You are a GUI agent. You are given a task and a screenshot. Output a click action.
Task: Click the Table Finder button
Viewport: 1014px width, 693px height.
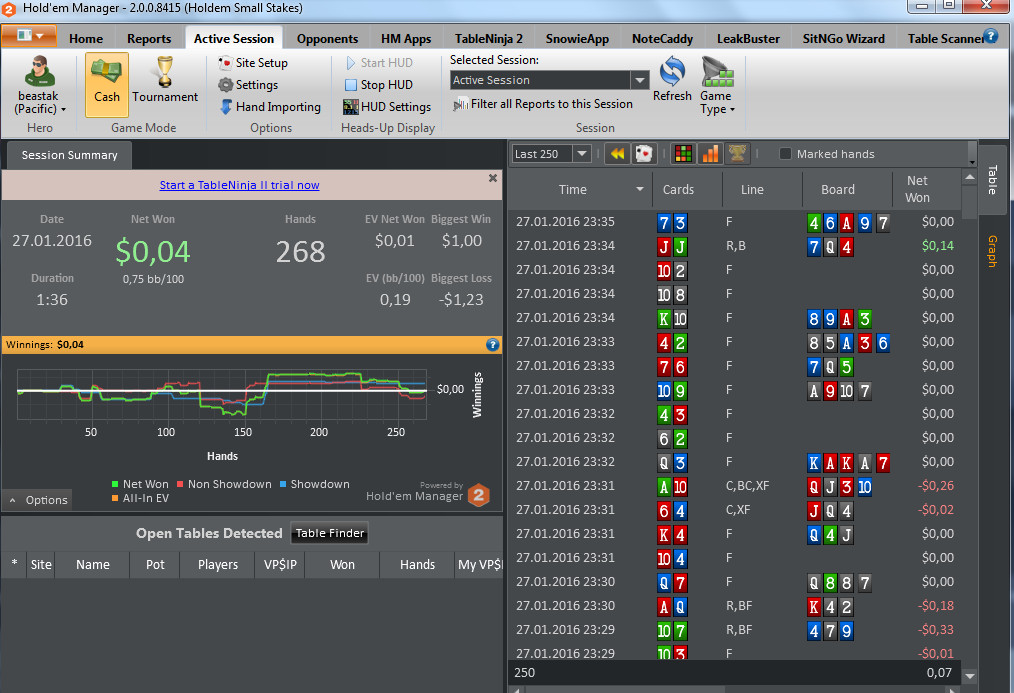pos(330,533)
